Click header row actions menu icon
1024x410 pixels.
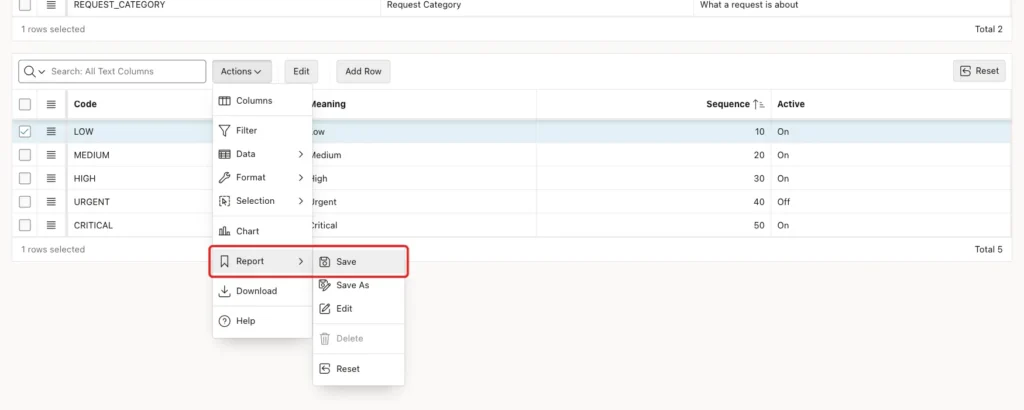(x=52, y=104)
